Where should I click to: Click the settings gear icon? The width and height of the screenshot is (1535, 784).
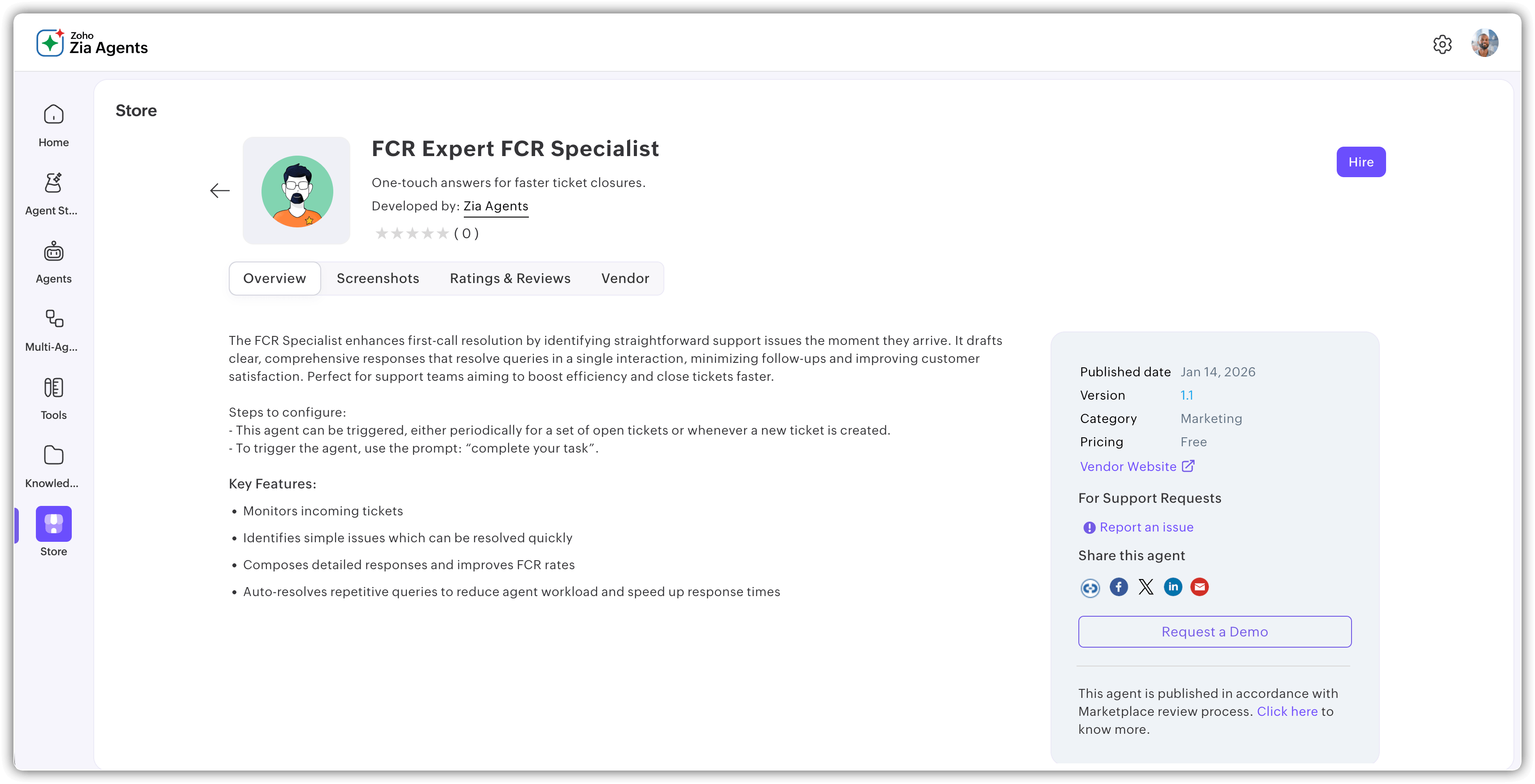[1442, 44]
